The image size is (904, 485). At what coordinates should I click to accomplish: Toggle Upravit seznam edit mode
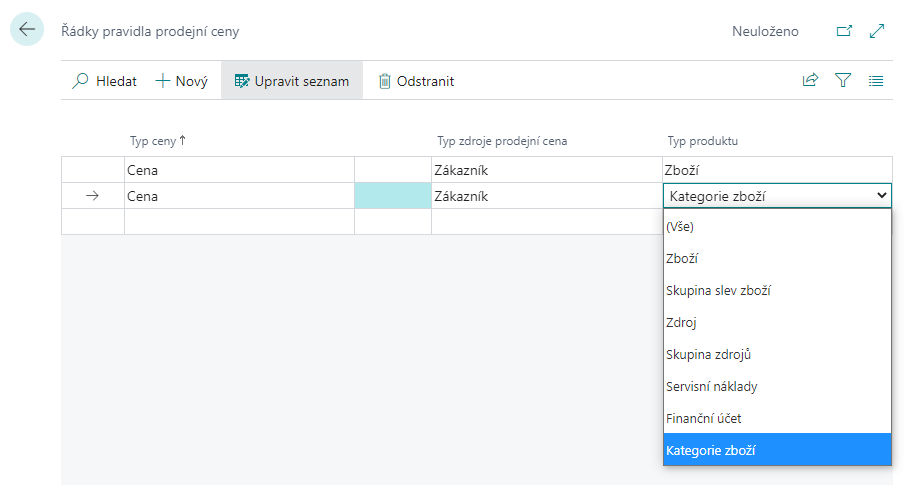[x=291, y=81]
